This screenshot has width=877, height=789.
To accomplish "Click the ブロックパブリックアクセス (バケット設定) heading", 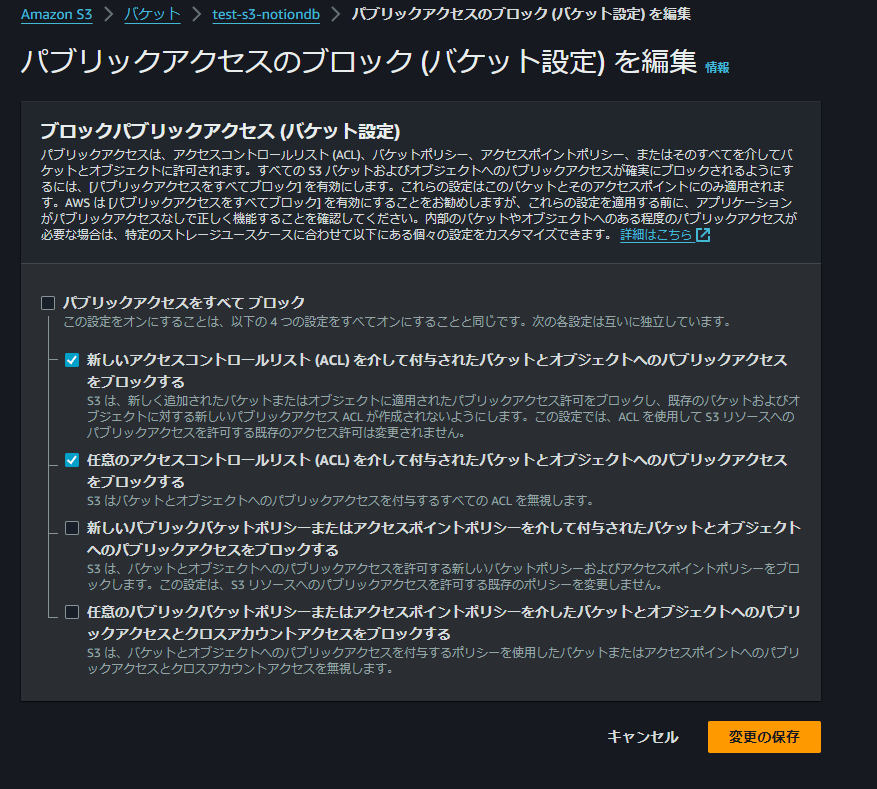I will point(220,131).
